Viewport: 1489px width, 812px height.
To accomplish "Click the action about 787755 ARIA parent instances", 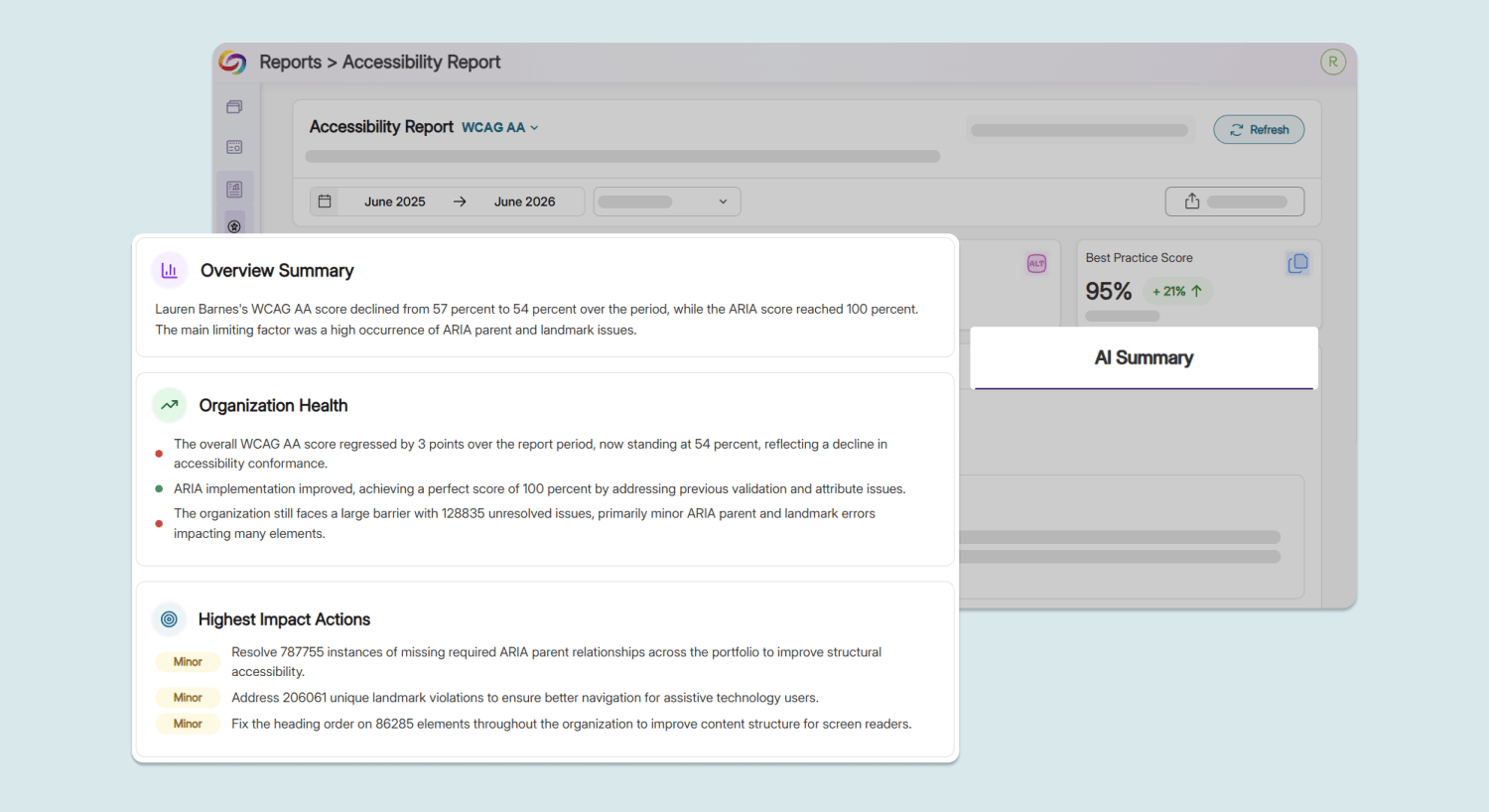I will (x=556, y=662).
